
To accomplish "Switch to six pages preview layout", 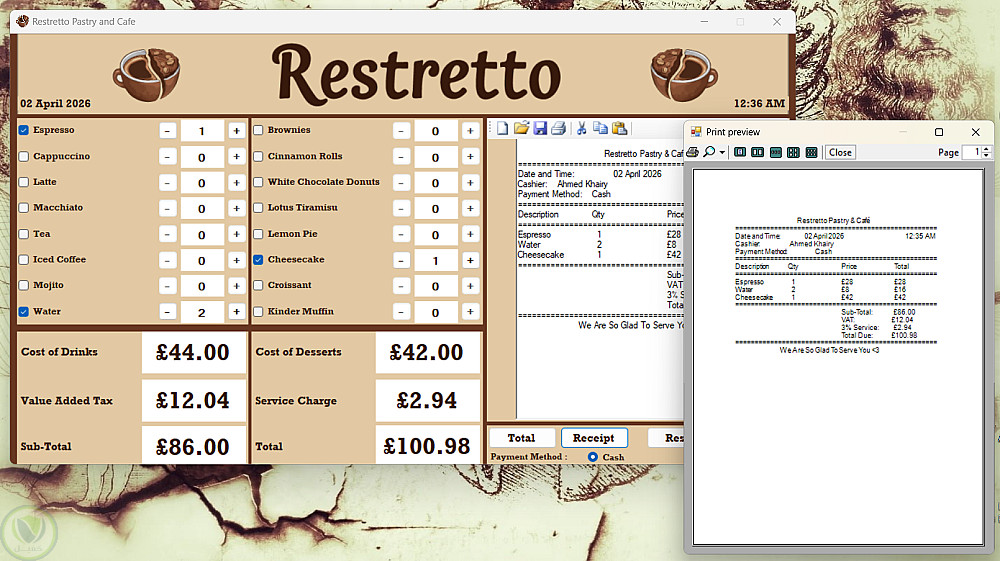I will 811,152.
